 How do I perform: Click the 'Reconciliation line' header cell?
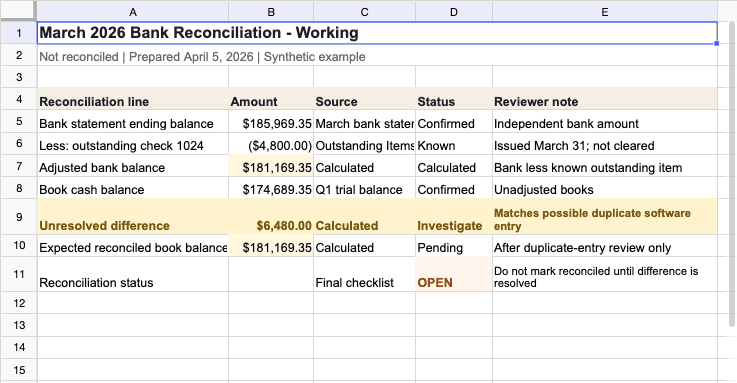click(x=133, y=99)
